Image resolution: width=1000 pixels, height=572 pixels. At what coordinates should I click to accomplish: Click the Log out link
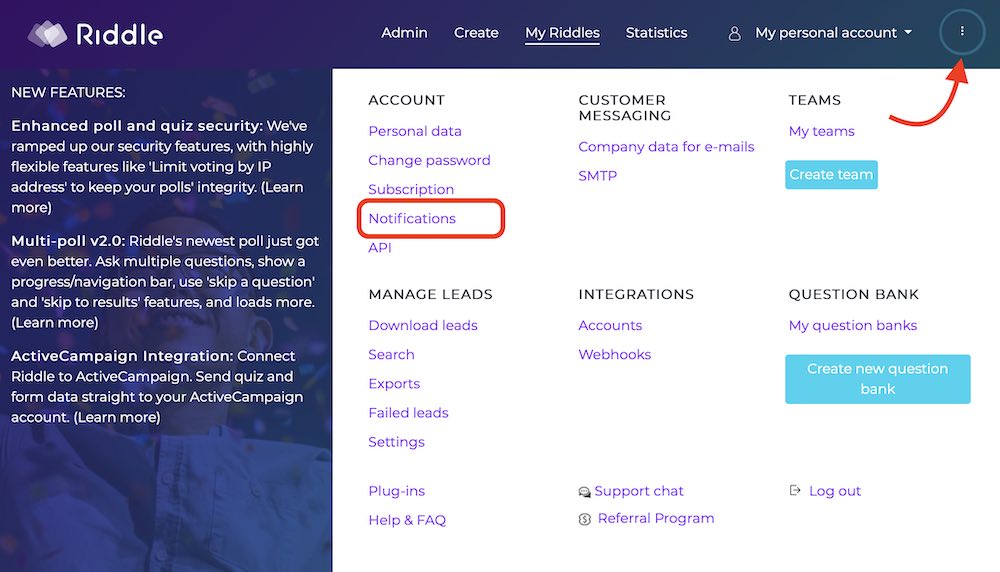(835, 491)
